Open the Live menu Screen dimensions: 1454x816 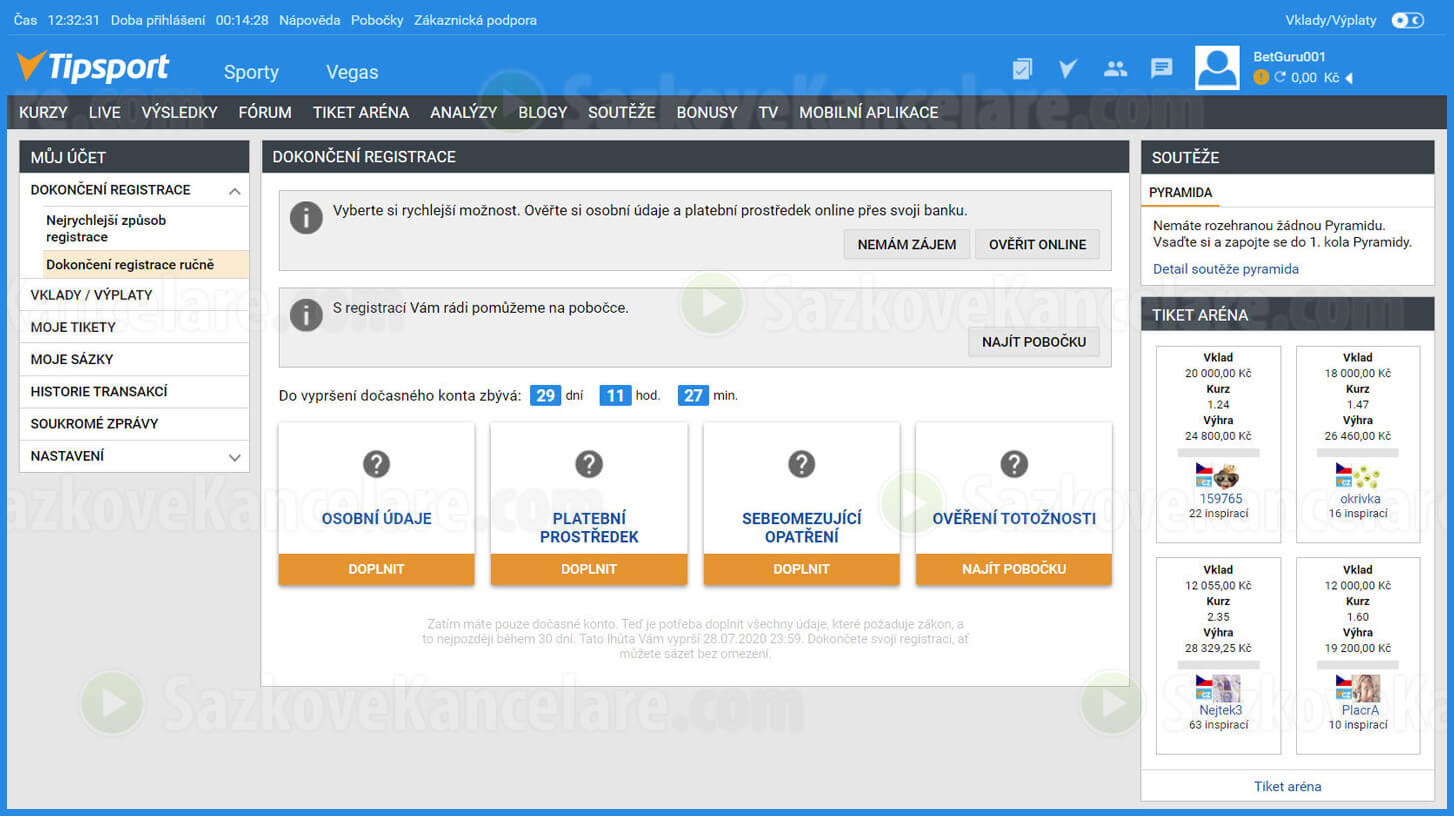coord(104,112)
